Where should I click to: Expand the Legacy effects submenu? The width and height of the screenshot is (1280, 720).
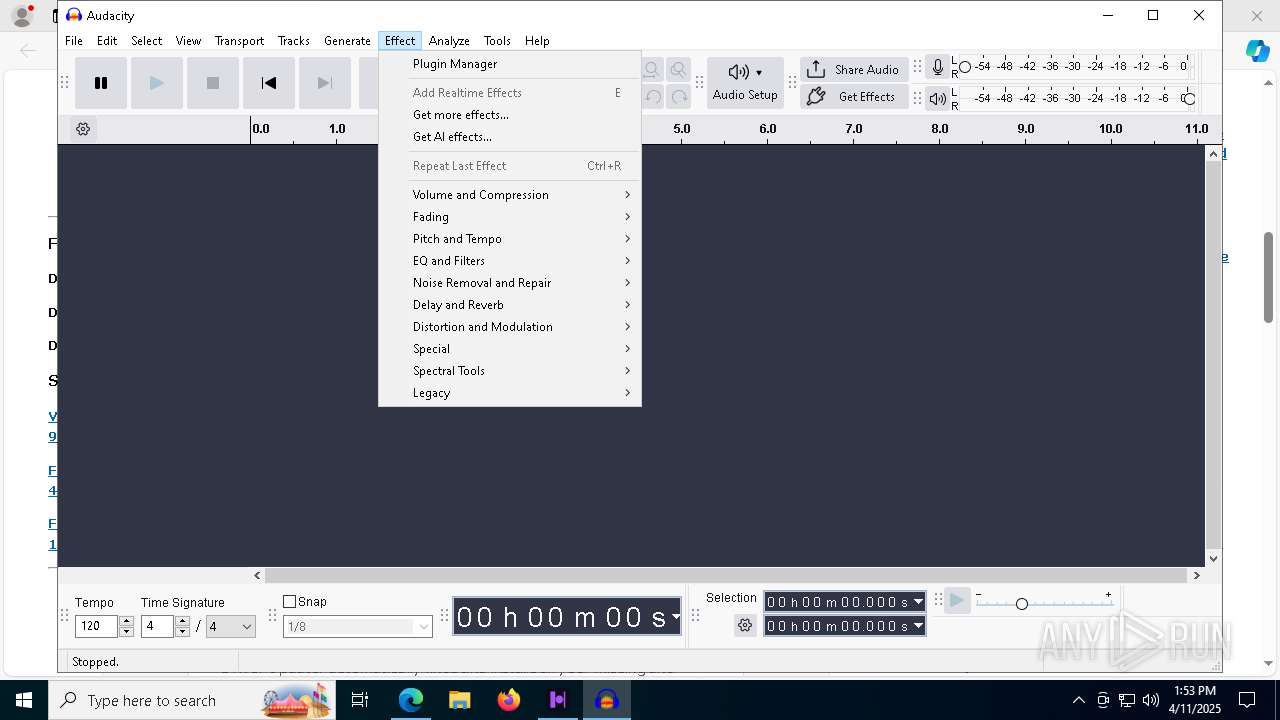510,393
